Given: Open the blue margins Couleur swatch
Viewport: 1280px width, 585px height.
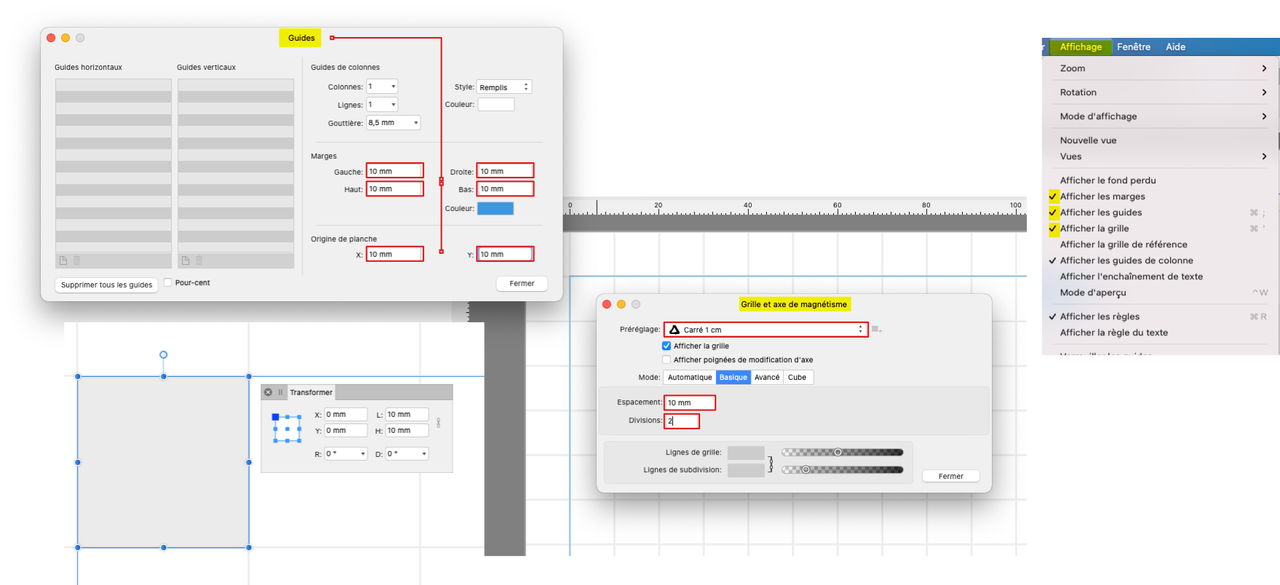Looking at the screenshot, I should pos(495,208).
